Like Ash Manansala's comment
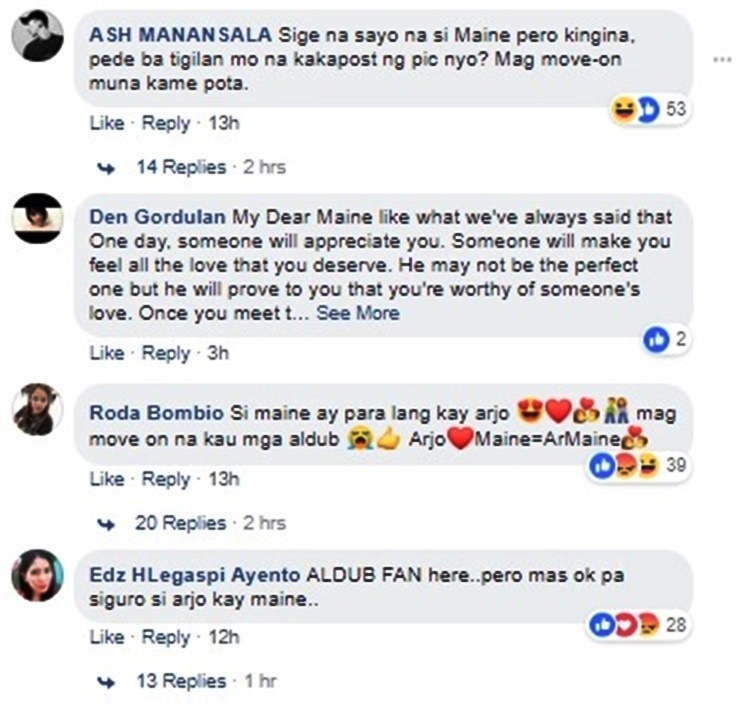 point(106,123)
